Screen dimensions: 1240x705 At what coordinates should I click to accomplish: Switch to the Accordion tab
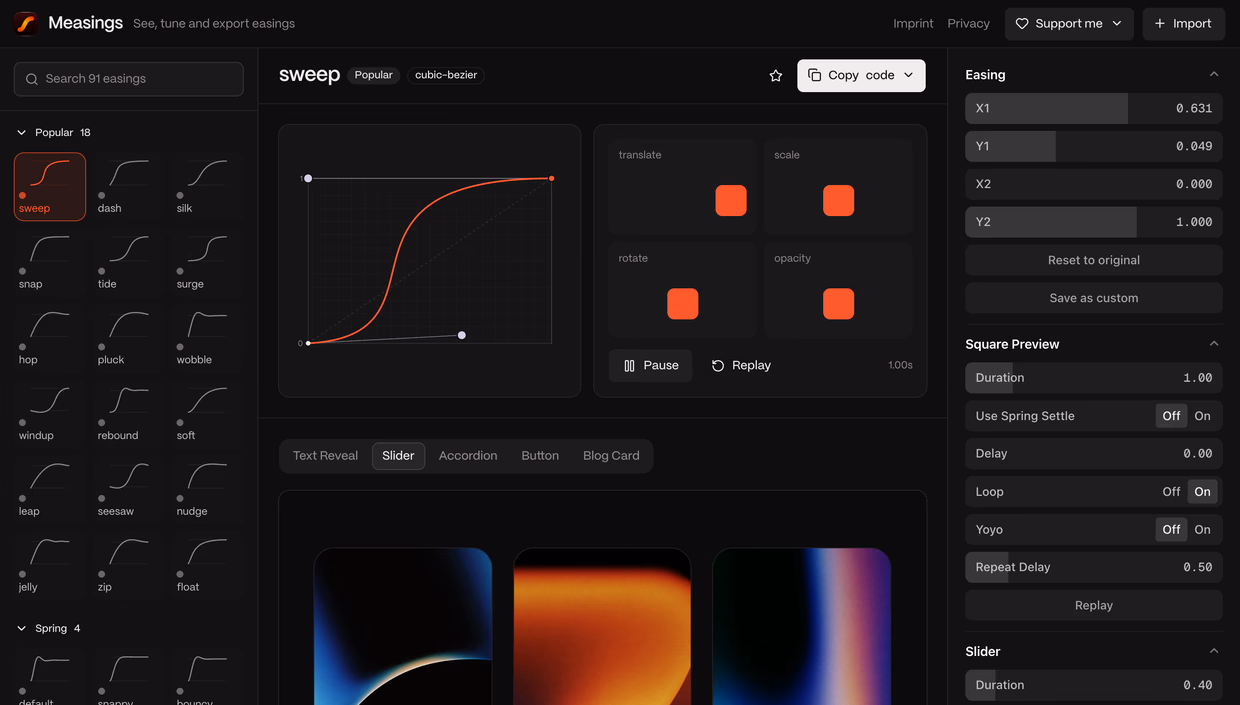pos(468,456)
